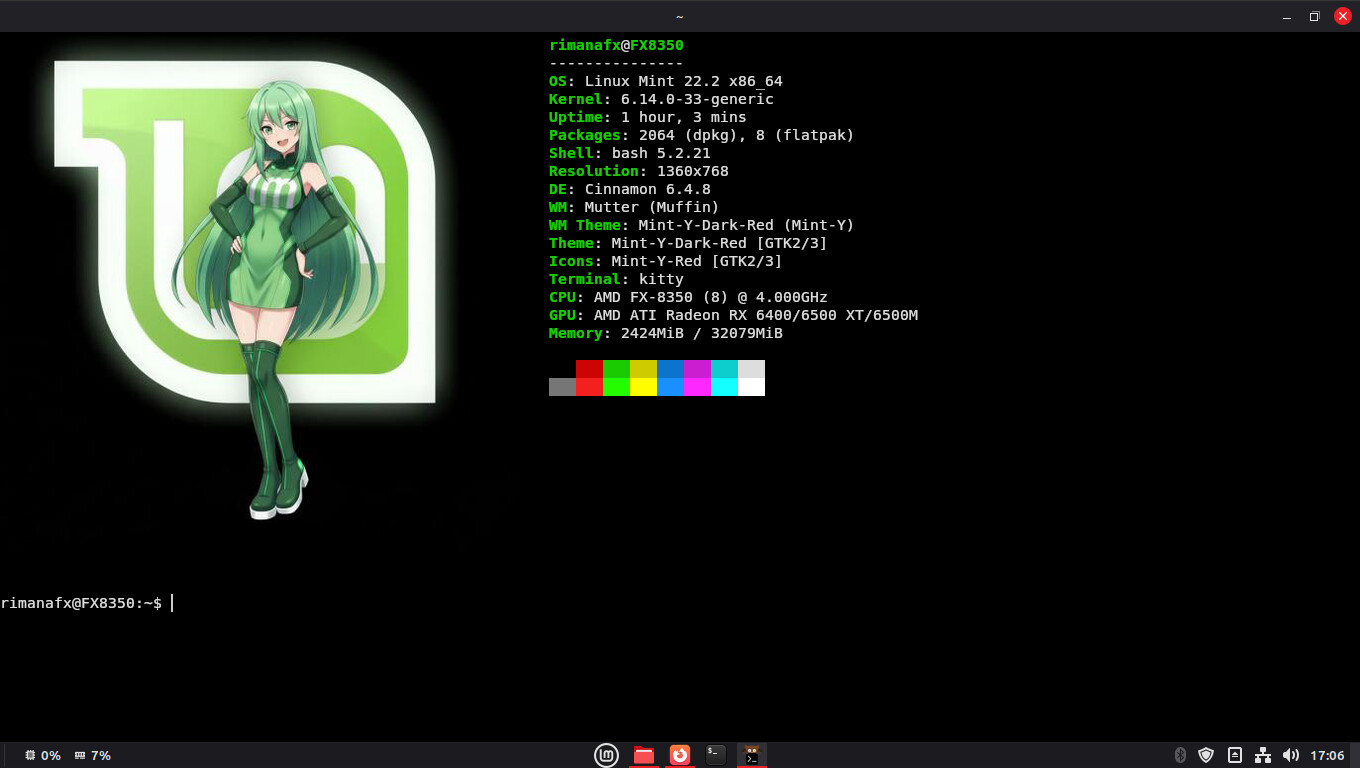The height and width of the screenshot is (768, 1360).
Task: Open the dark terminal launcher icon
Action: tap(715, 755)
